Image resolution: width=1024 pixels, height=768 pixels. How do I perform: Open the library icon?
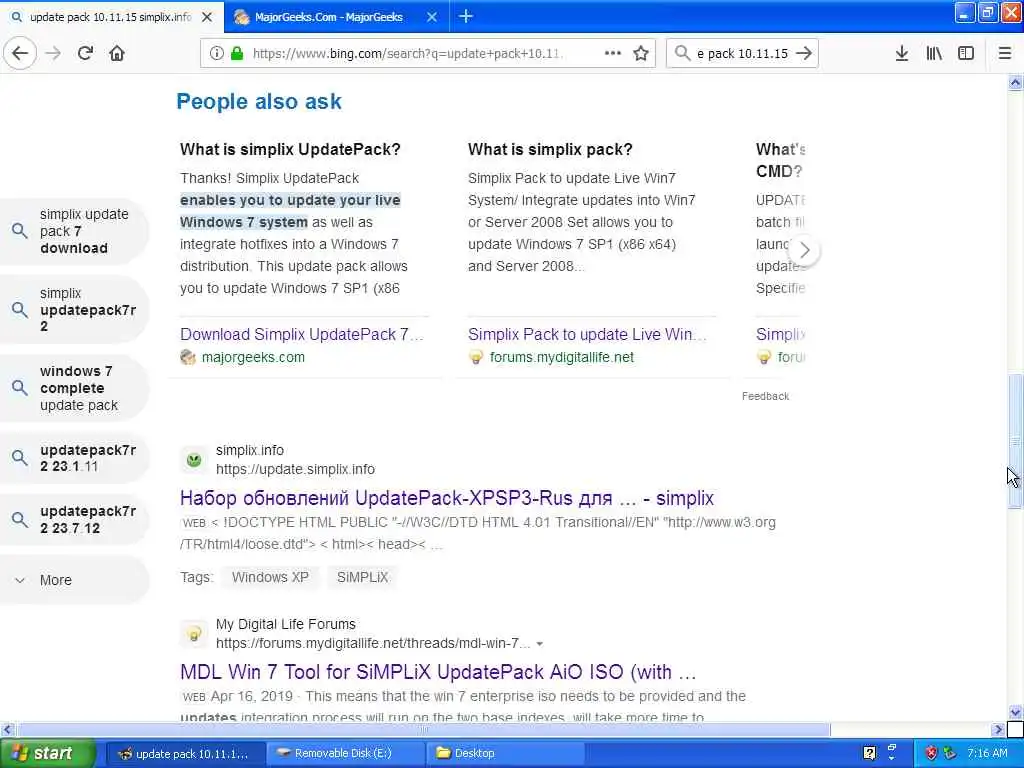[934, 54]
